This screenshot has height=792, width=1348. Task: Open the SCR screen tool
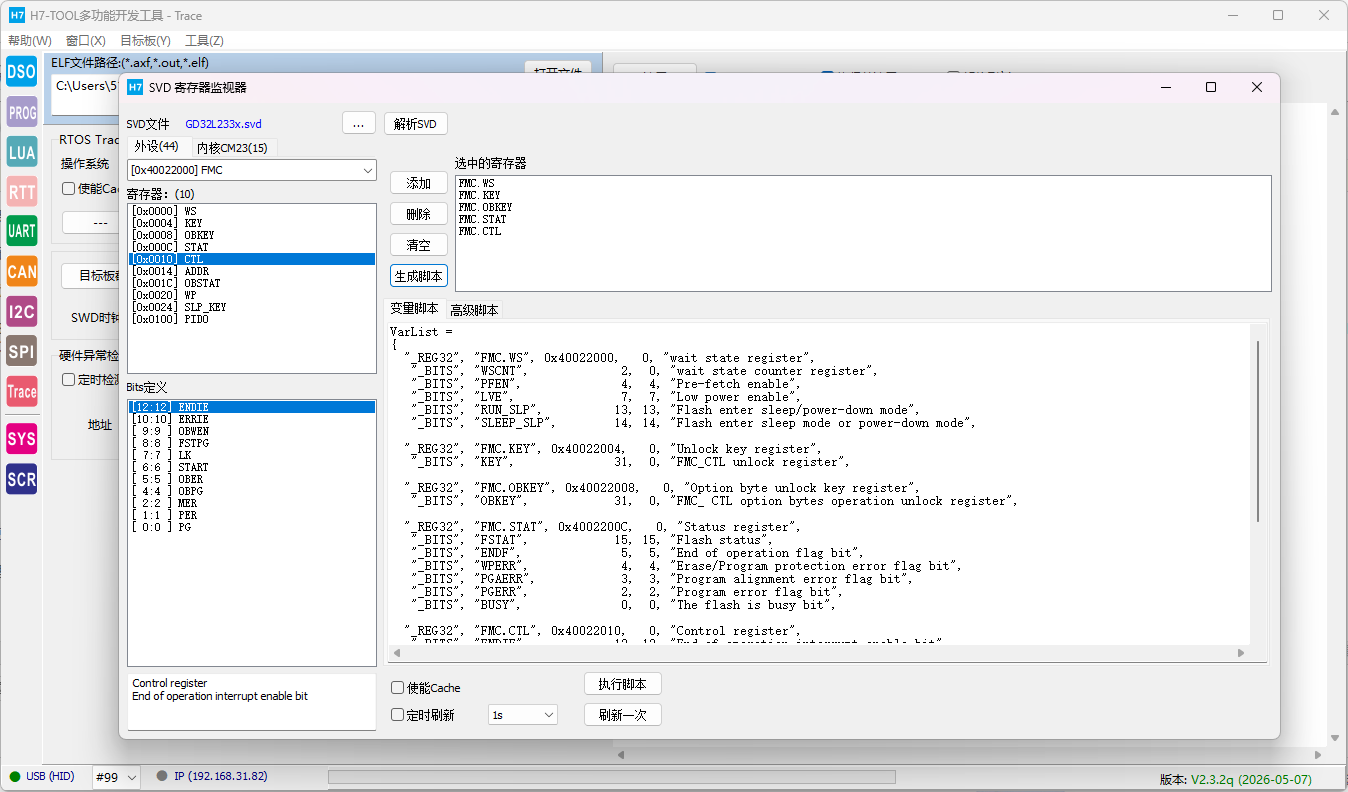pyautogui.click(x=21, y=479)
